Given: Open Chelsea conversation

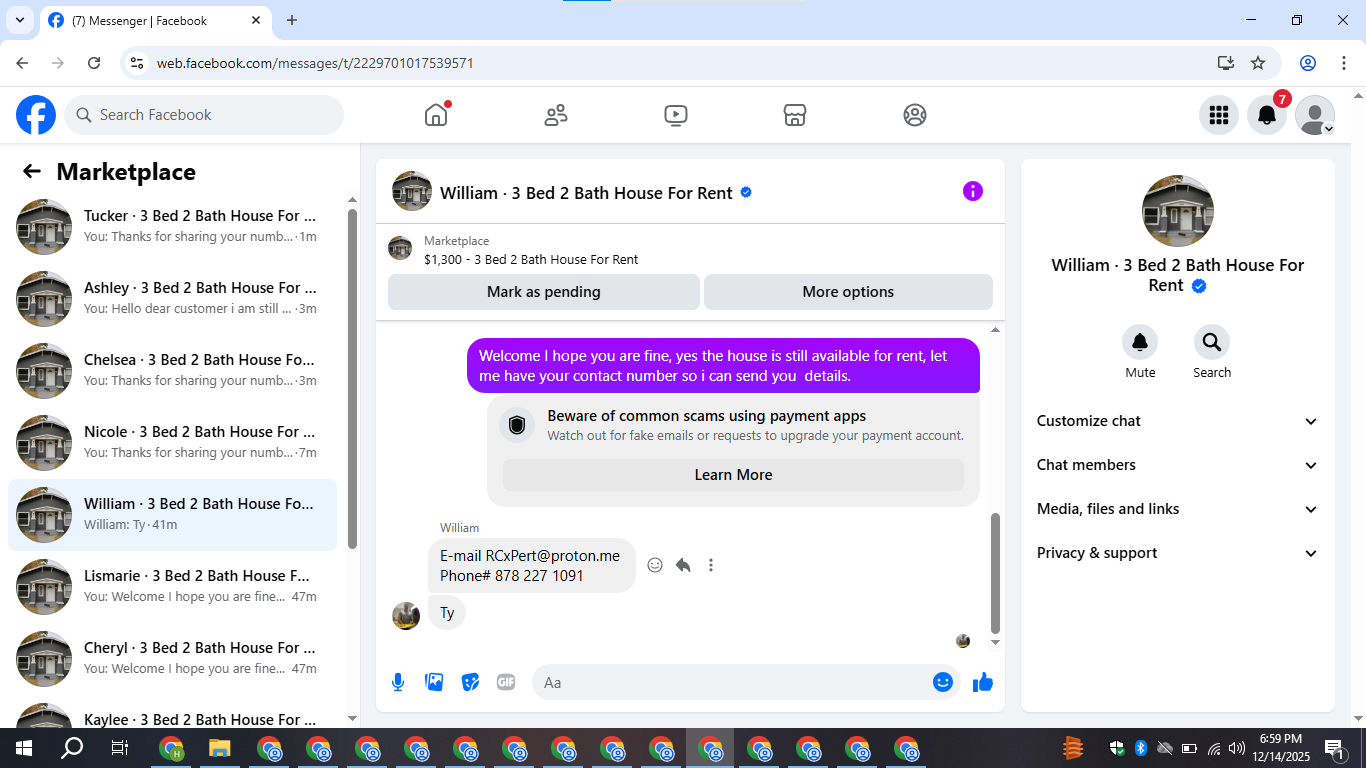Looking at the screenshot, I should (172, 370).
